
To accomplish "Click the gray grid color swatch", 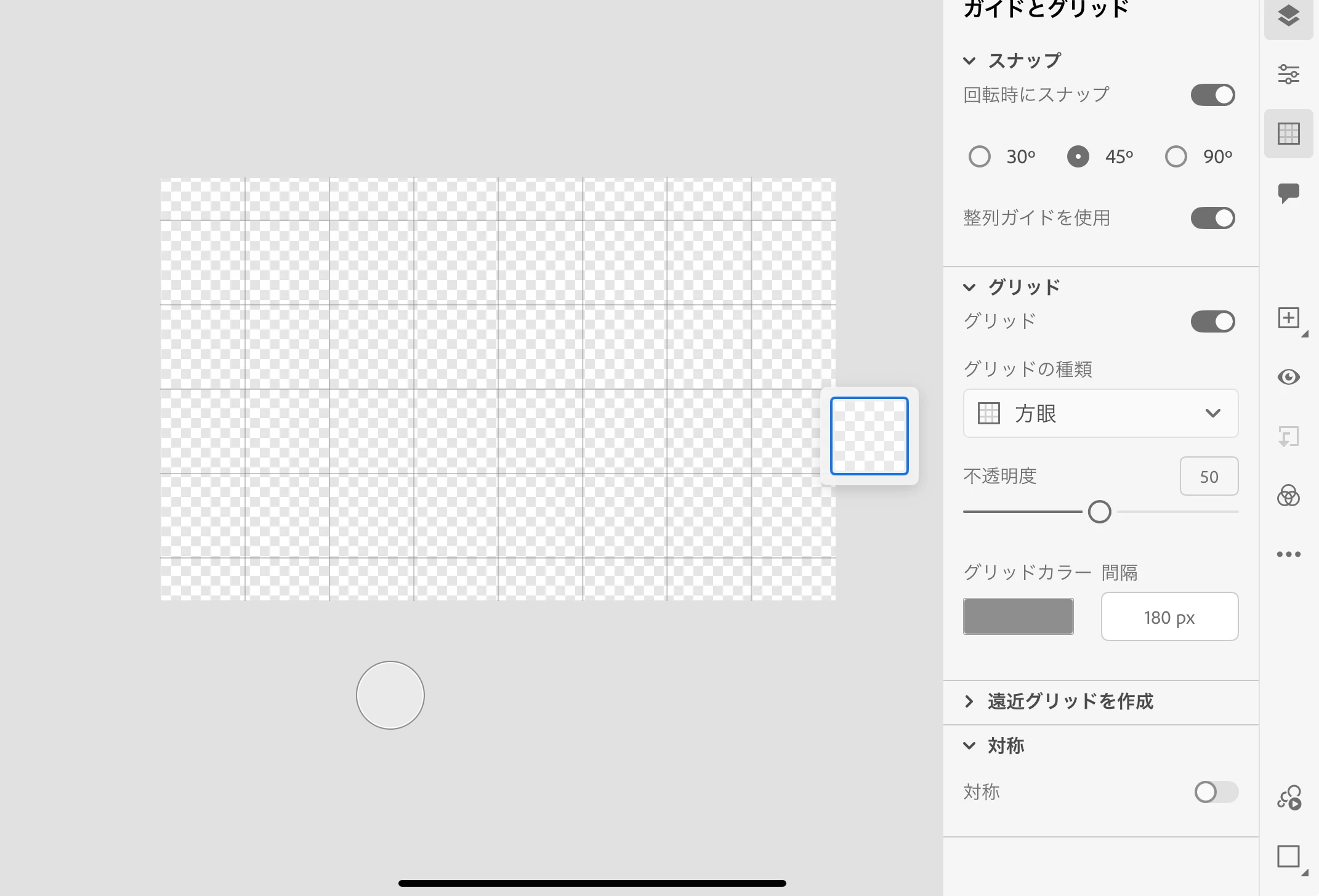I will pos(1018,616).
